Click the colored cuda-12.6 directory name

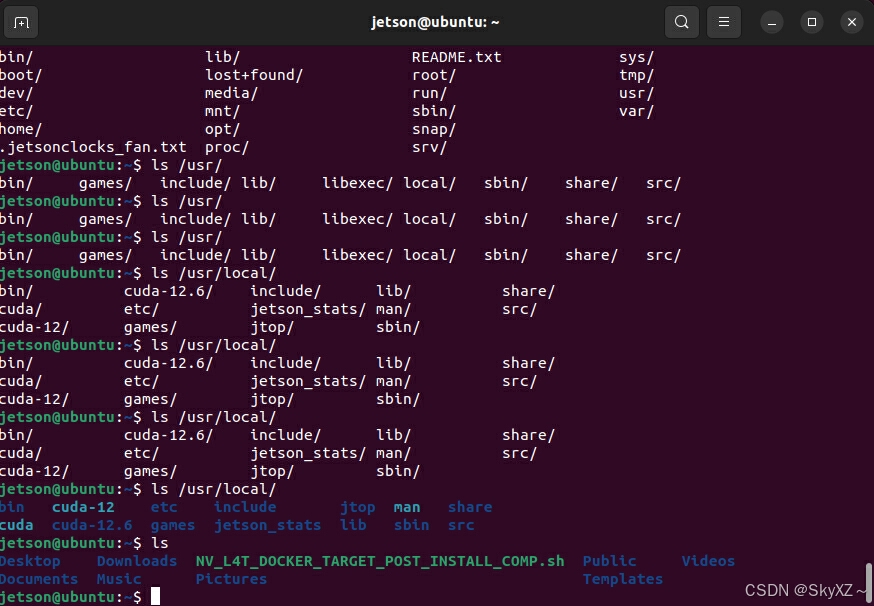point(92,525)
